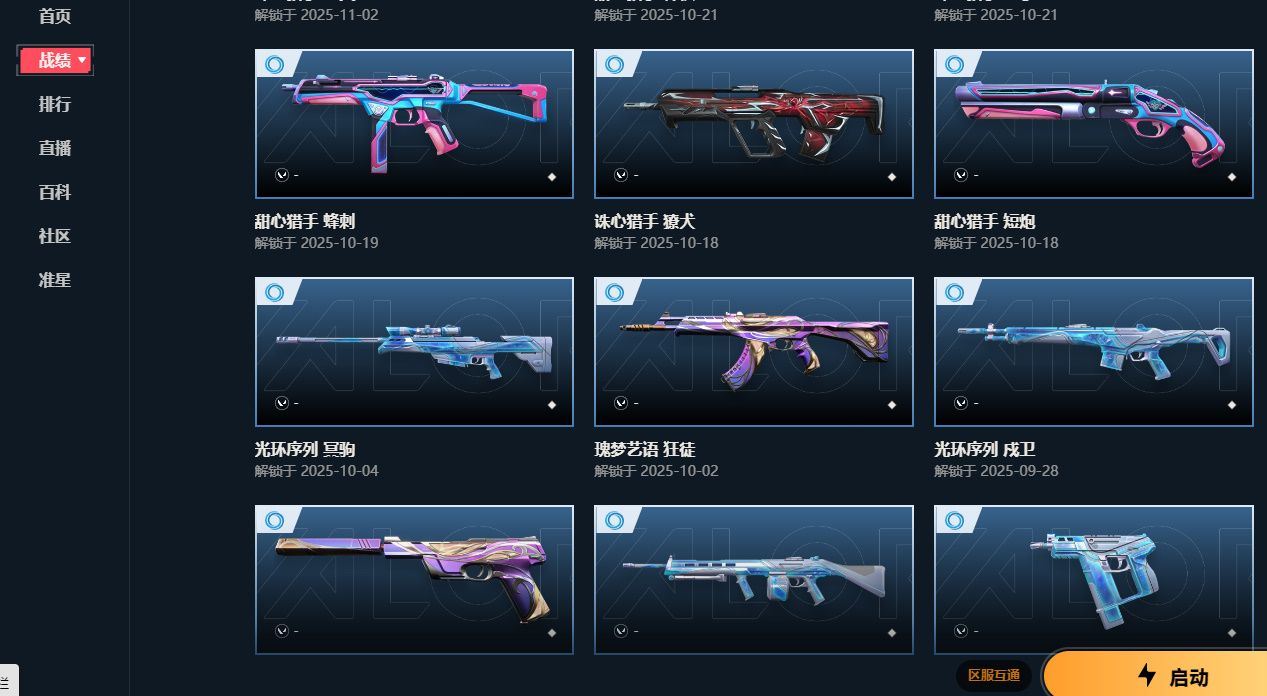Click the diamond tier icon on 甜心猎手 蜂刺 card

(x=552, y=177)
